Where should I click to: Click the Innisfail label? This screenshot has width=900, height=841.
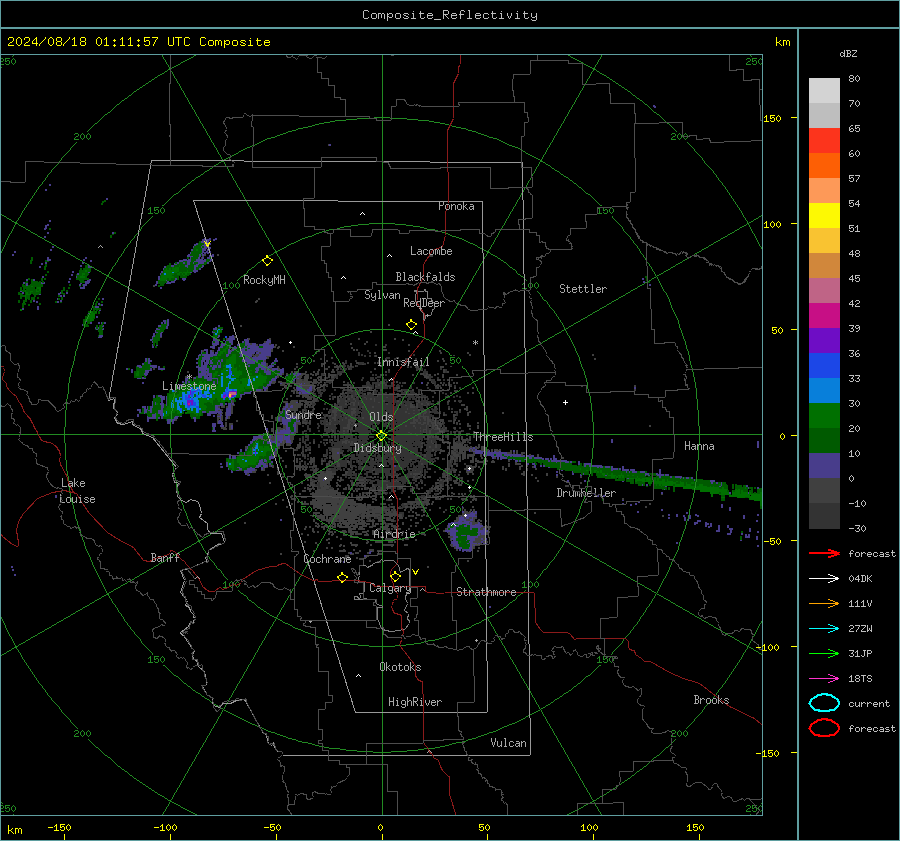(404, 362)
